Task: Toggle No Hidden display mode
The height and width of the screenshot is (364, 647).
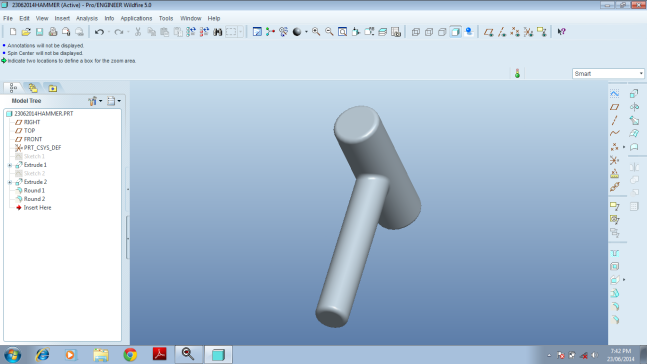Action: click(442, 32)
